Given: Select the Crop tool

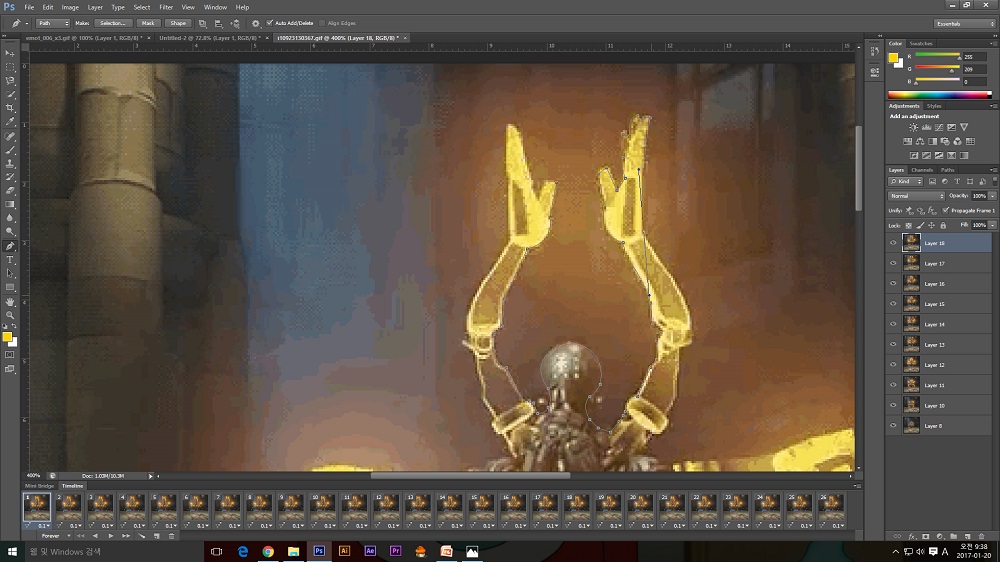Looking at the screenshot, I should pos(10,108).
